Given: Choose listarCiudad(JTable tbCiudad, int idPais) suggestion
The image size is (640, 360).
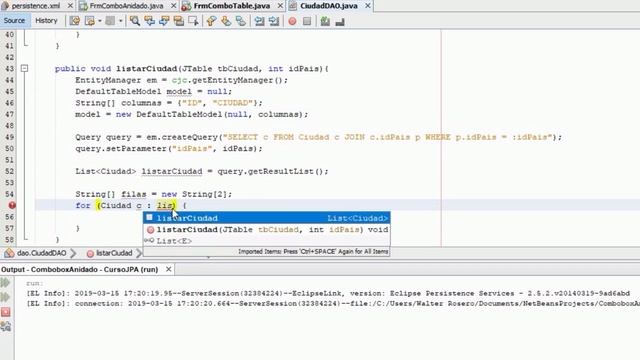Looking at the screenshot, I should (x=267, y=229).
